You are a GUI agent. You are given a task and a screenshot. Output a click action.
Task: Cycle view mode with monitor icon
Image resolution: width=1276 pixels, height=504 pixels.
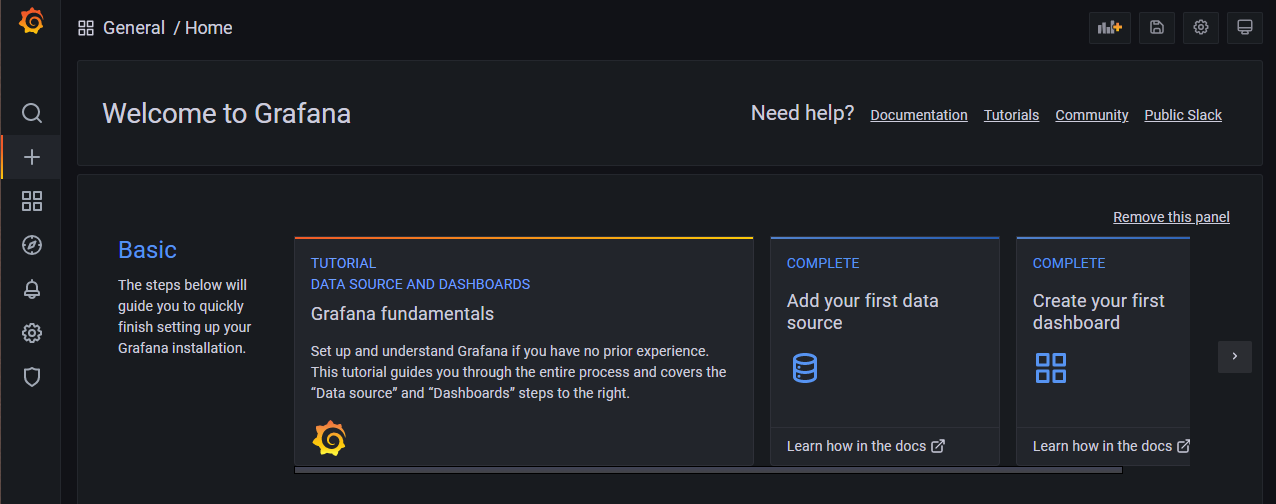pyautogui.click(x=1245, y=28)
